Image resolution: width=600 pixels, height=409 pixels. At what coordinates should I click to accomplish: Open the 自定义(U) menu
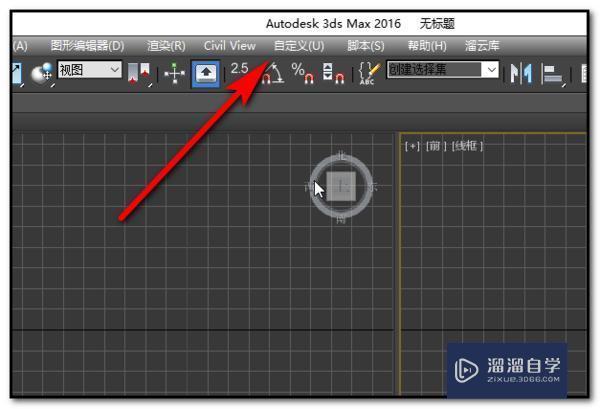[x=299, y=46]
